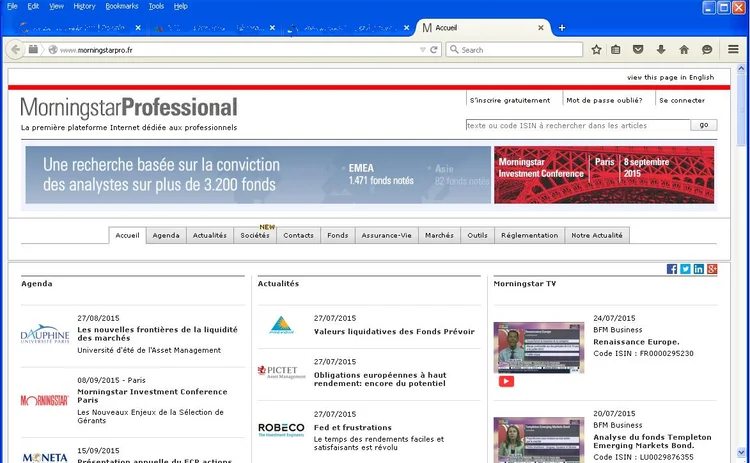The width and height of the screenshot is (750, 463).
Task: Click the Prévoir triangle logo
Action: click(x=281, y=325)
